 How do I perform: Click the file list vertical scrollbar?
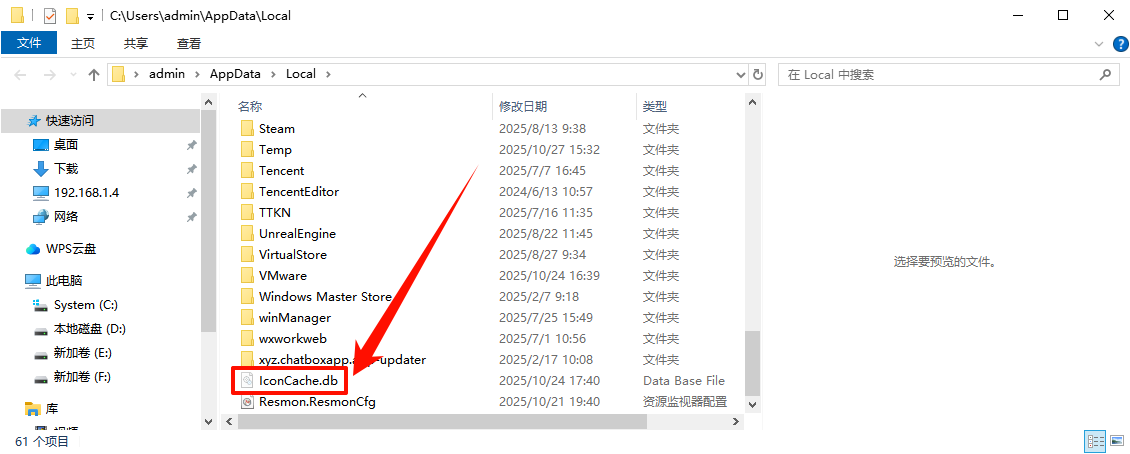point(752,363)
